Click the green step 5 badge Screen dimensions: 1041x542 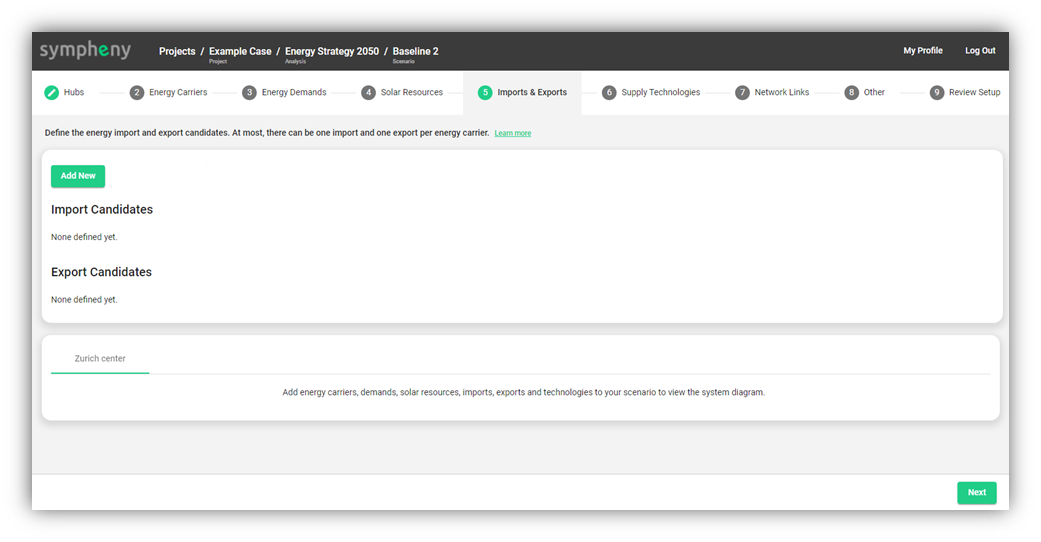coord(485,93)
